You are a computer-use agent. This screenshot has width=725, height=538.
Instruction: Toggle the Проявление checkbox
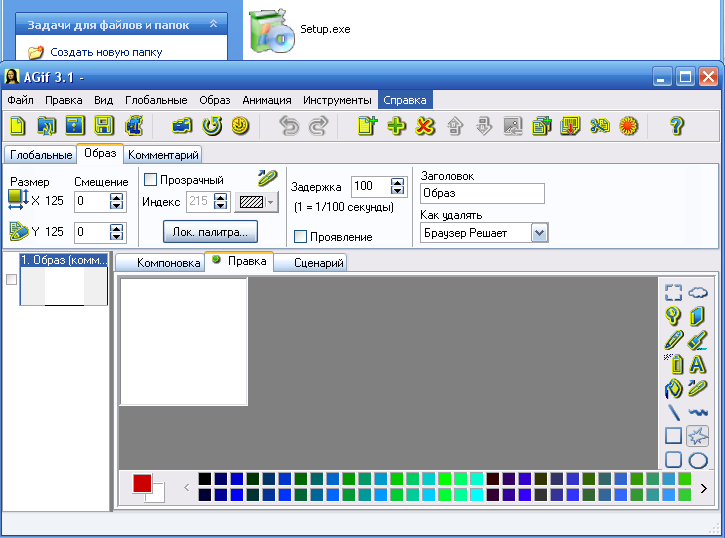[x=300, y=237]
